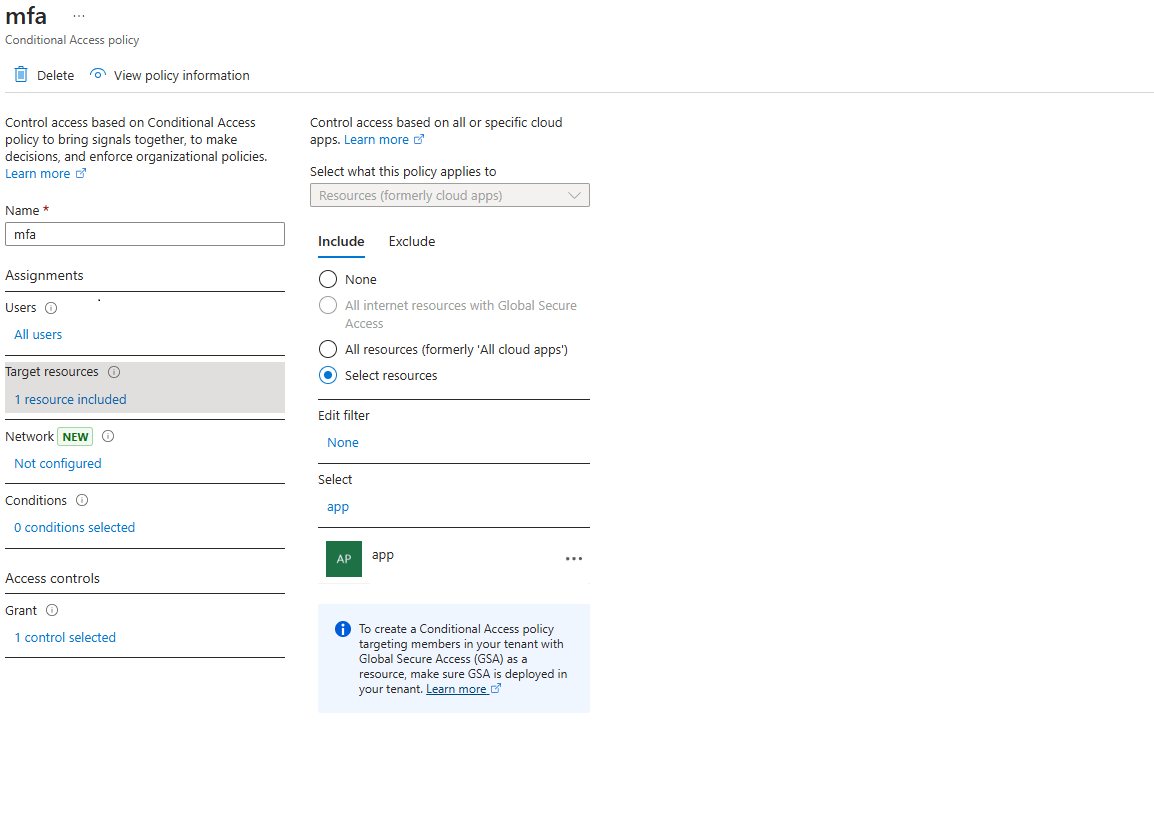
Task: Click external link icon in GSA notice
Action: tap(496, 689)
